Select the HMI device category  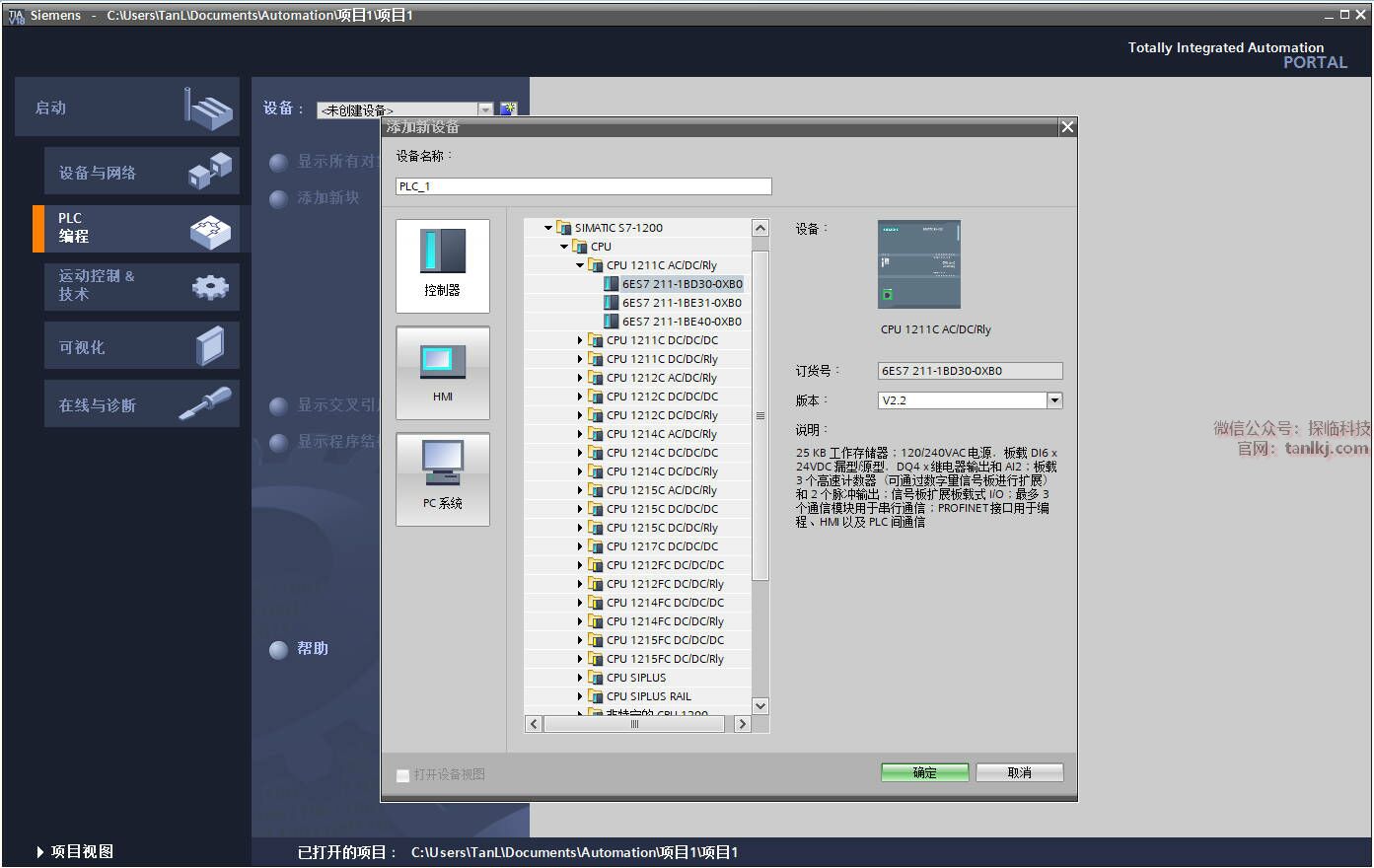(x=442, y=373)
